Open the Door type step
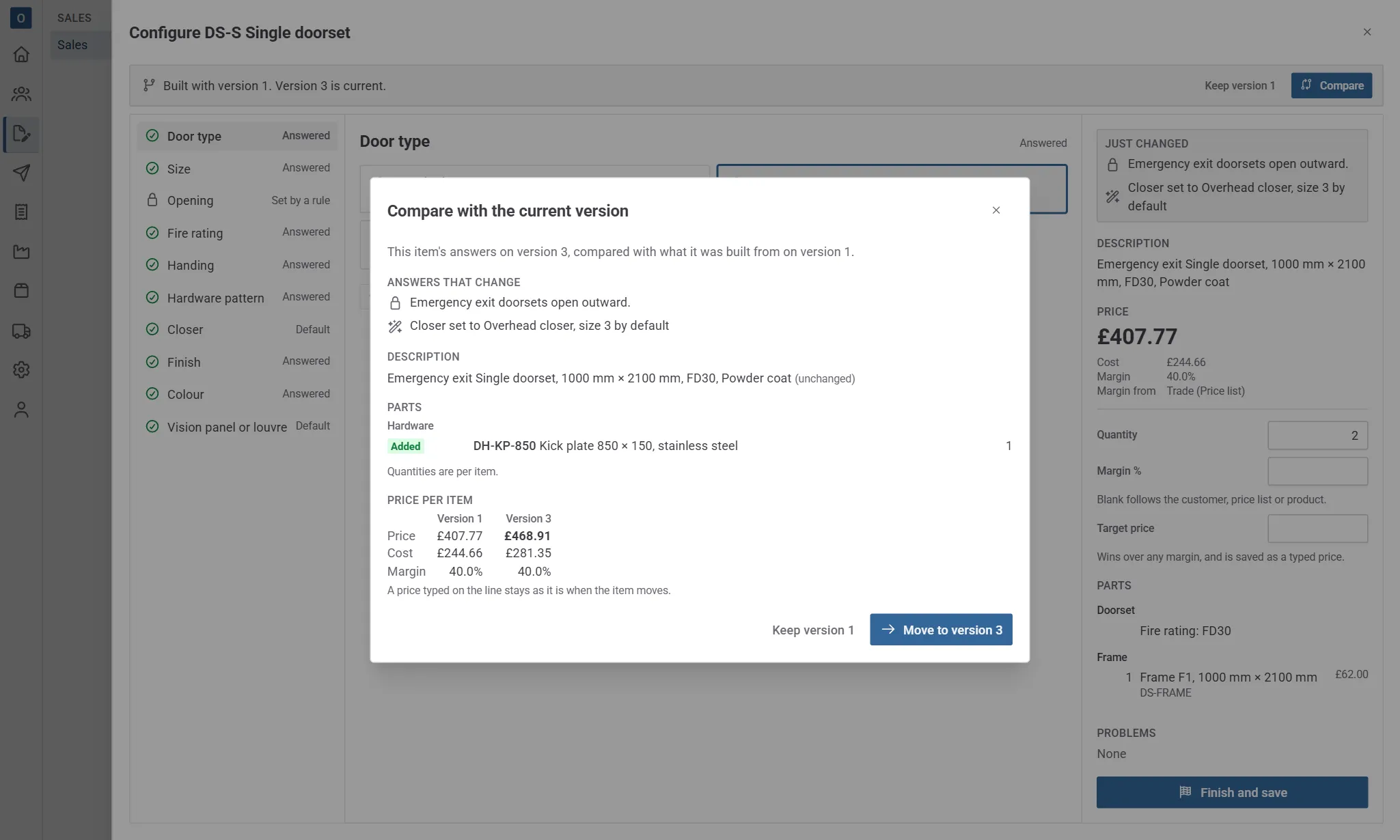1400x840 pixels. coord(238,136)
